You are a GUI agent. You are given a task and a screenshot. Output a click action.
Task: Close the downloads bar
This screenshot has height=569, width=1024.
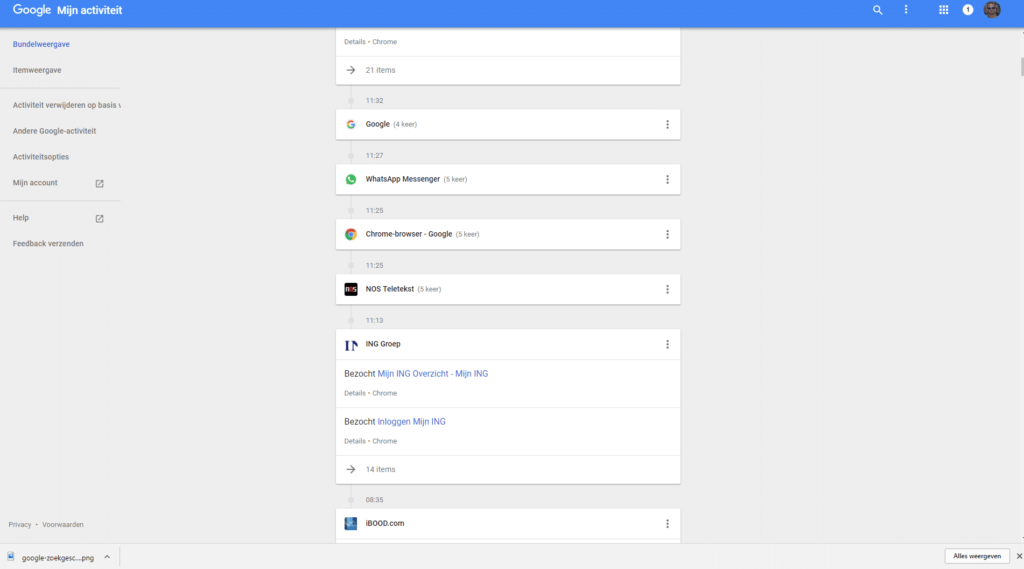[x=1019, y=556]
